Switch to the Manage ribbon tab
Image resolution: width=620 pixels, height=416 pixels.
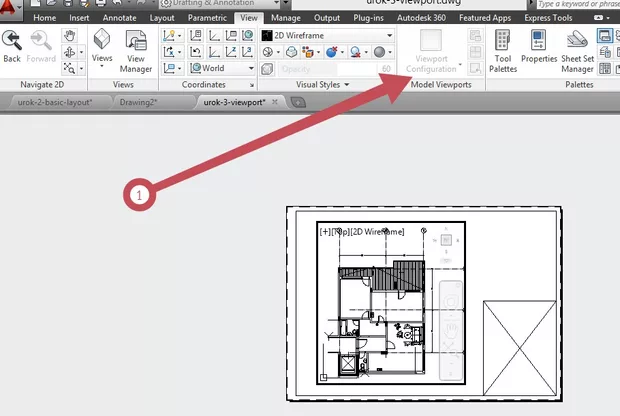click(285, 18)
